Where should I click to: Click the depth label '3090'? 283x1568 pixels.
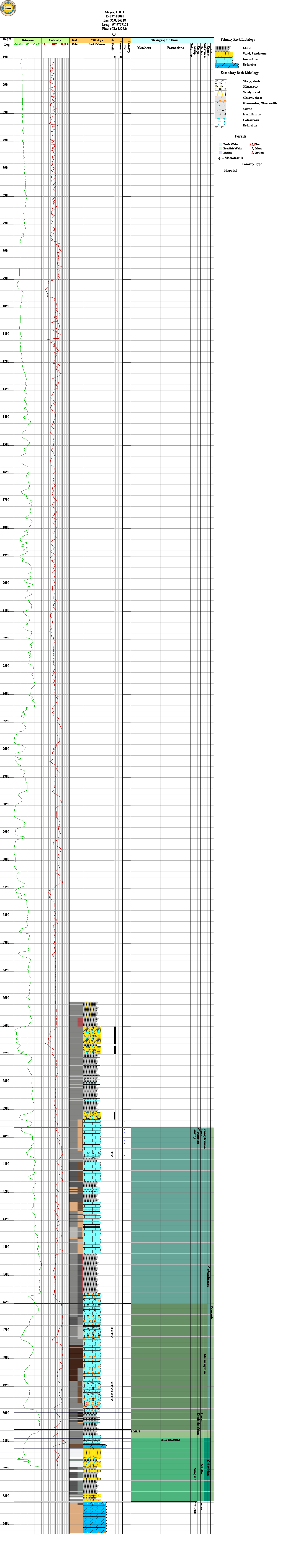[6, 859]
